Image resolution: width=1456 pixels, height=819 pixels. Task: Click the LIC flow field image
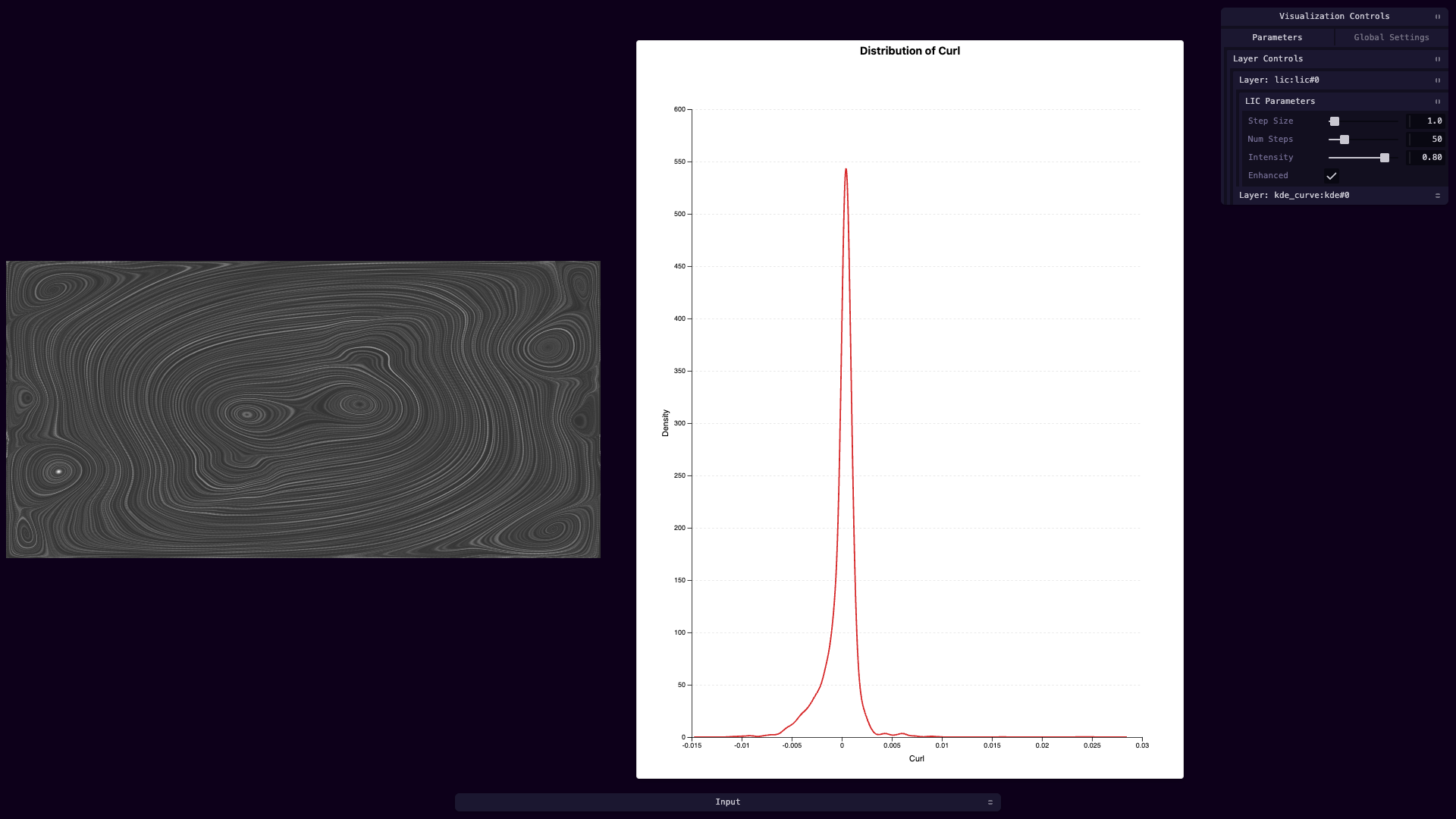point(303,409)
